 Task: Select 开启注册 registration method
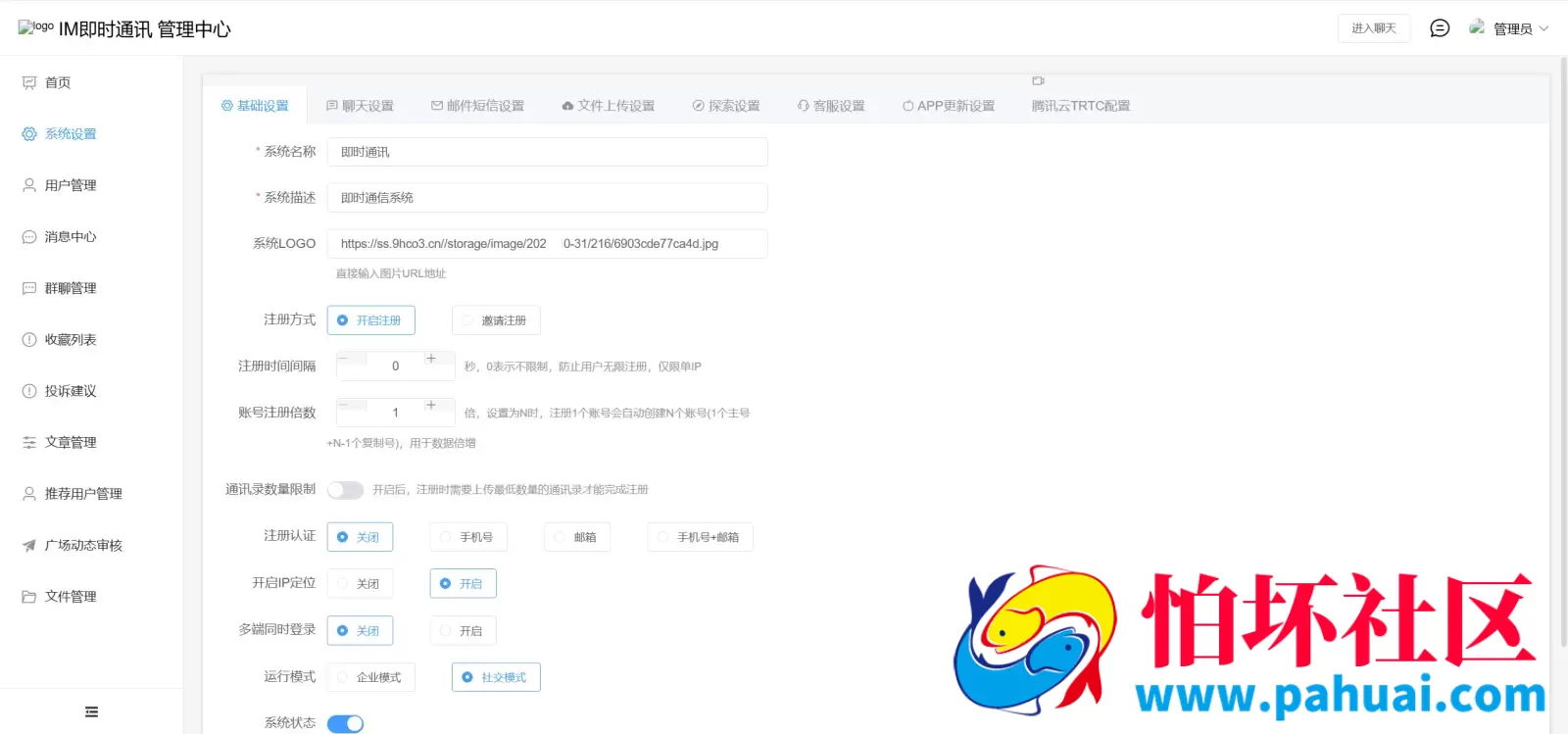pos(370,320)
